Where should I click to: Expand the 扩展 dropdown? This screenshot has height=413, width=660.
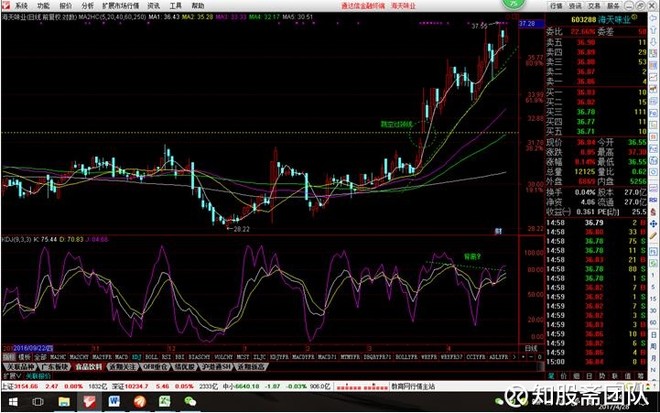pos(12,376)
